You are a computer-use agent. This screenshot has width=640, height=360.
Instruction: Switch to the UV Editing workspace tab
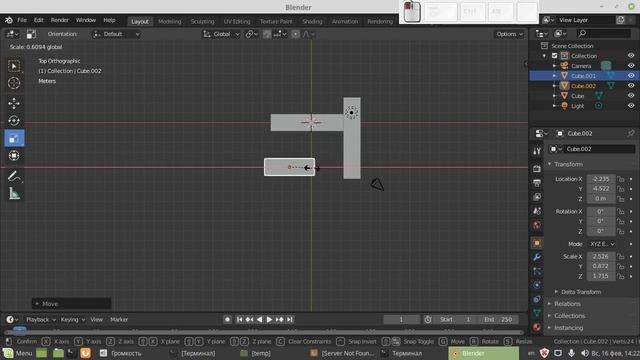coord(237,21)
